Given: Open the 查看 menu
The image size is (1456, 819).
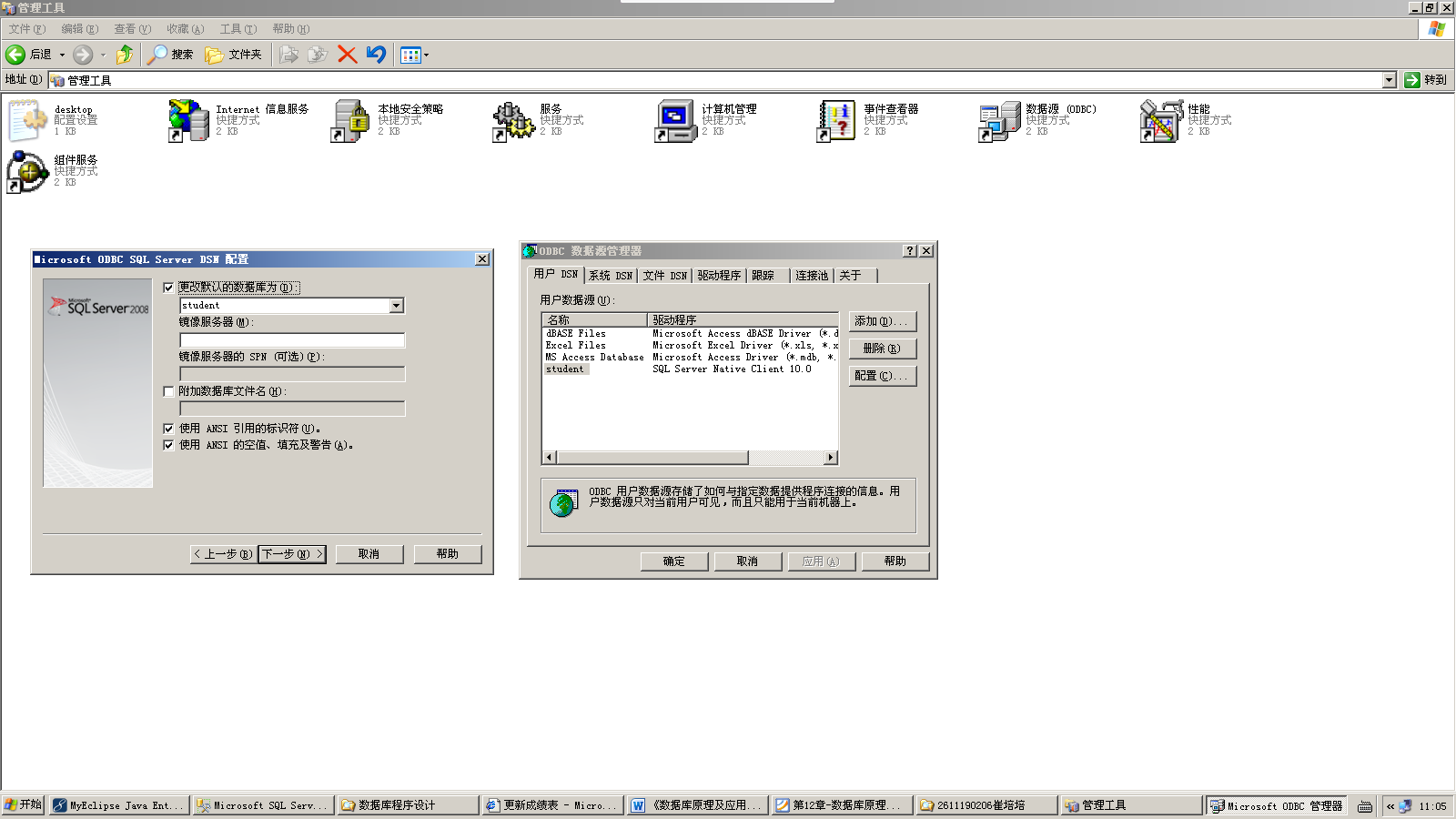Looking at the screenshot, I should coord(133,29).
